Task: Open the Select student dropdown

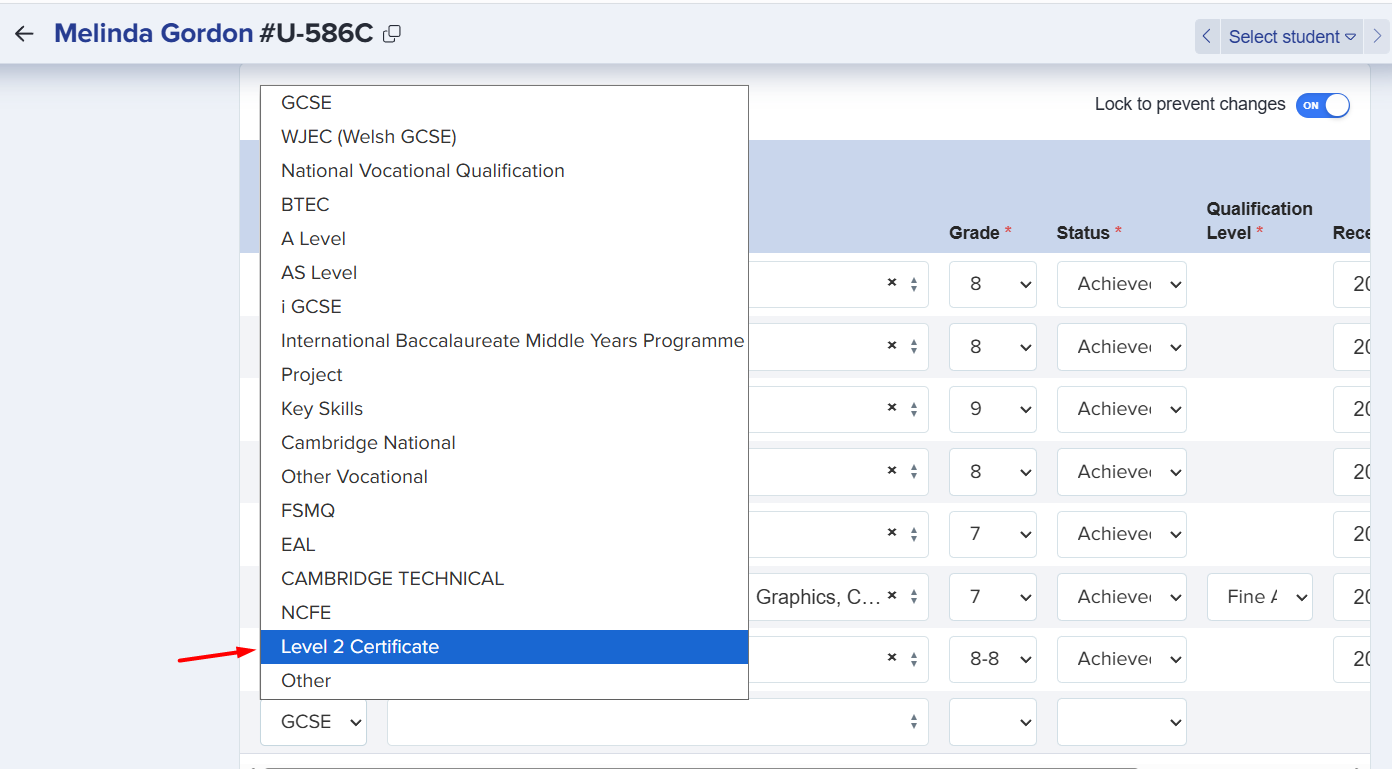Action: [1291, 37]
